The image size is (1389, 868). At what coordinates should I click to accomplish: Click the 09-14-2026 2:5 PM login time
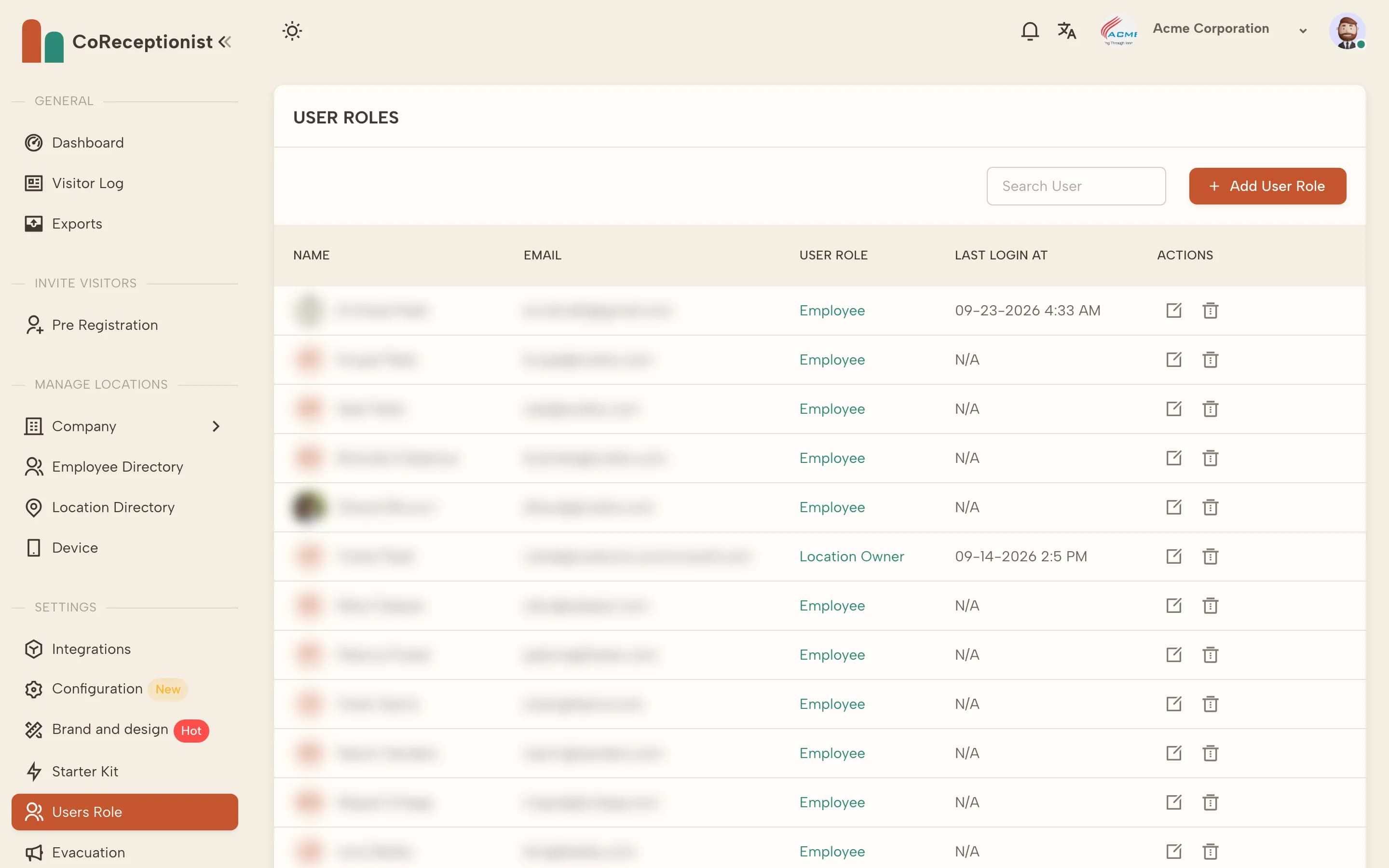pyautogui.click(x=1021, y=556)
